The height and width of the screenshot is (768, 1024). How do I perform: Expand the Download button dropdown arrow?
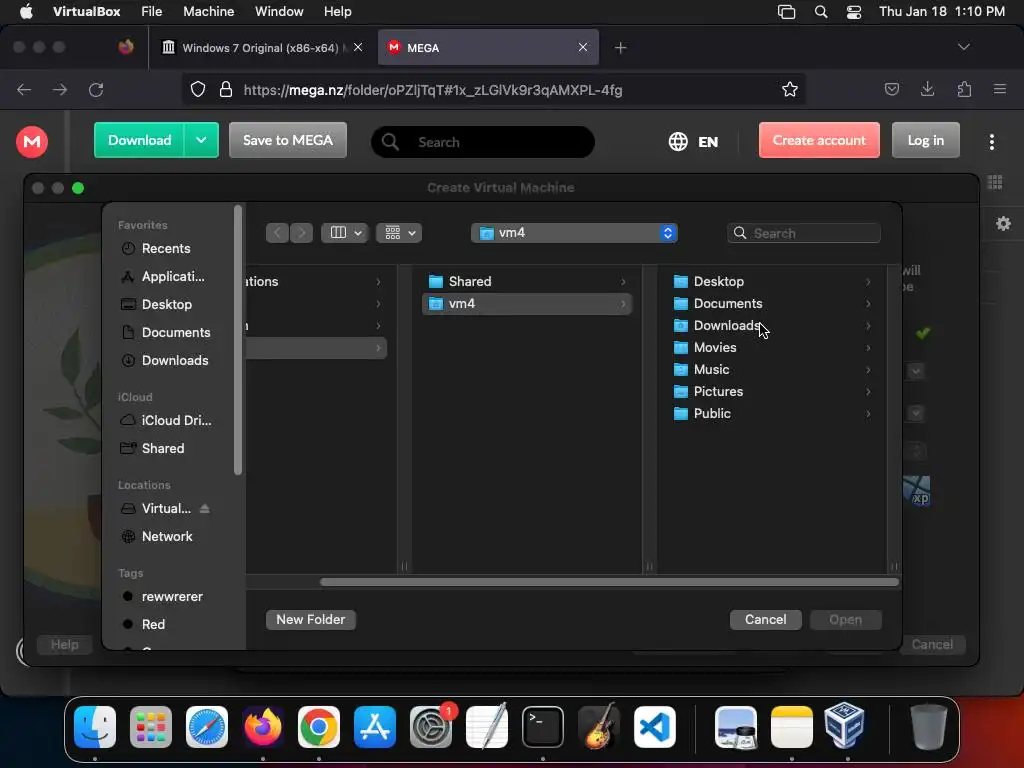point(201,140)
